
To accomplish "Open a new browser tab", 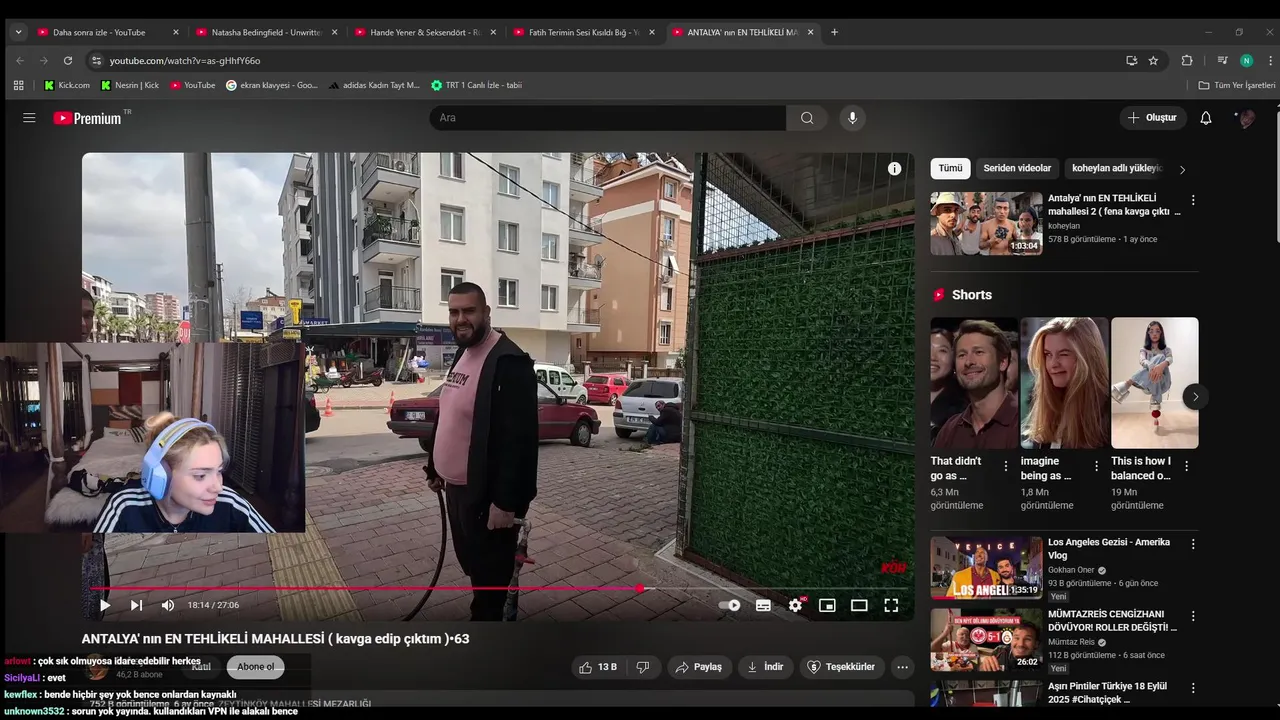I will click(x=834, y=32).
